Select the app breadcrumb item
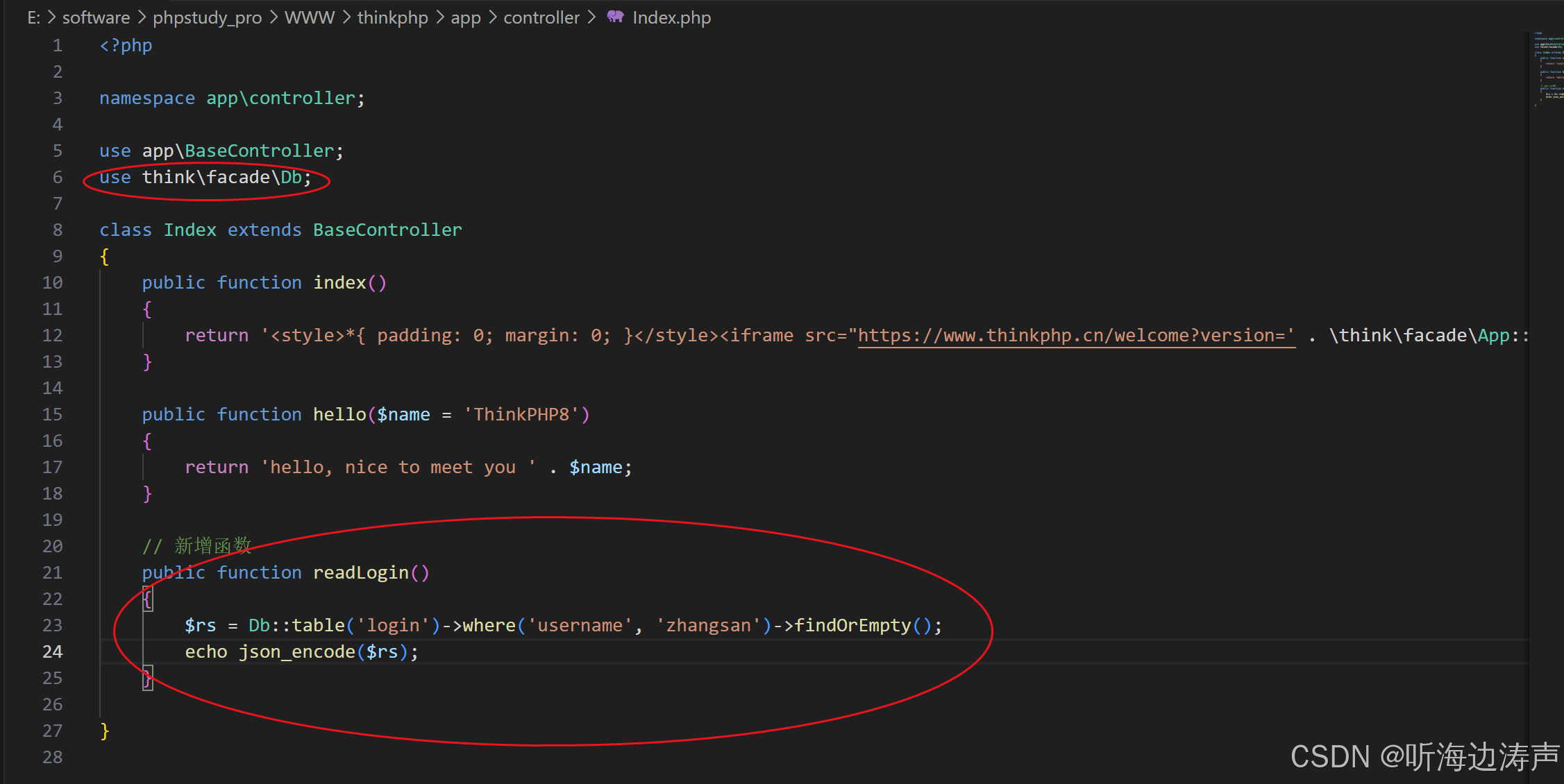Image resolution: width=1564 pixels, height=784 pixels. click(465, 17)
